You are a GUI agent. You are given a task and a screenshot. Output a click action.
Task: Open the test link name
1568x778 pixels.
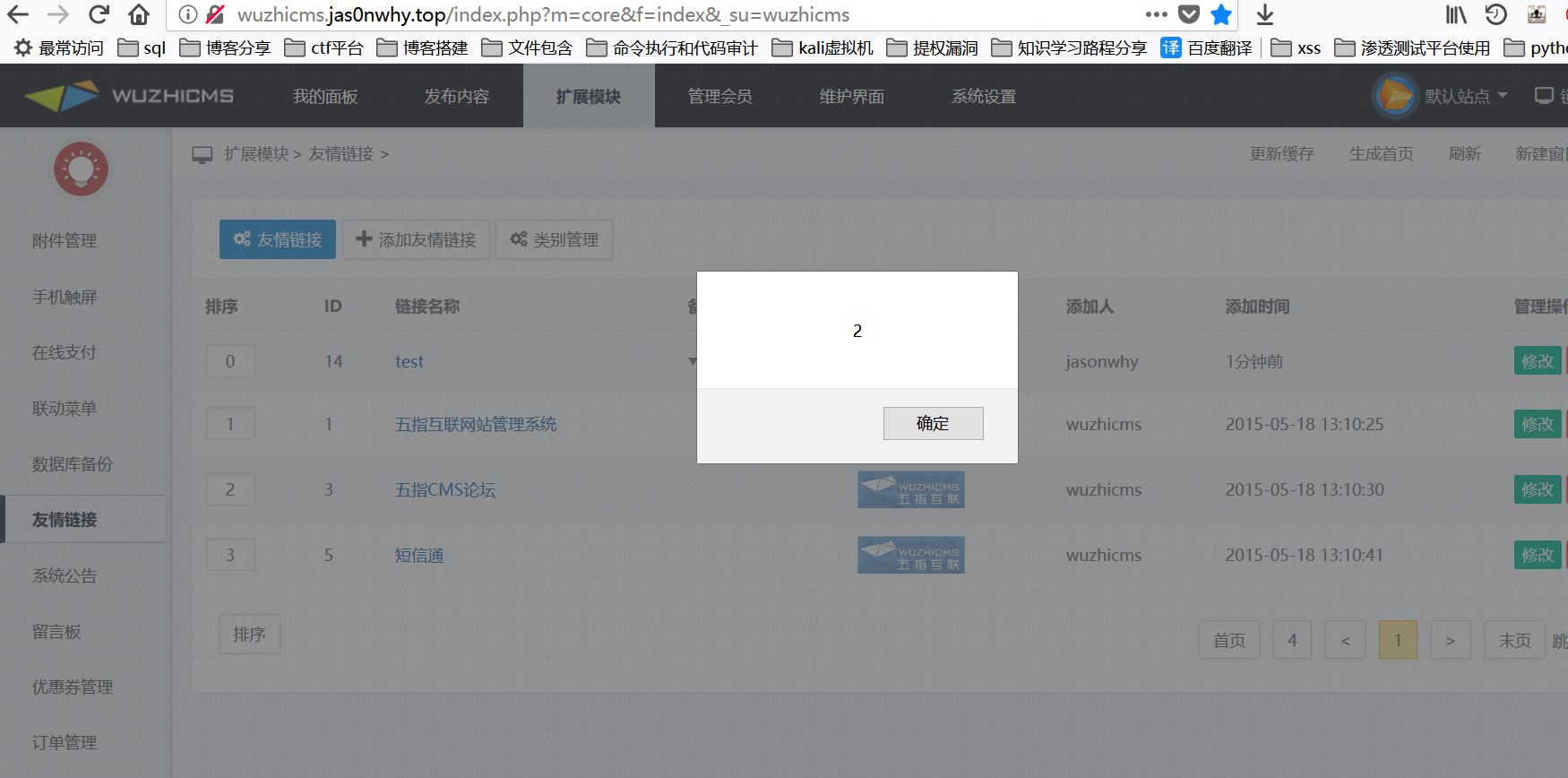click(x=409, y=361)
